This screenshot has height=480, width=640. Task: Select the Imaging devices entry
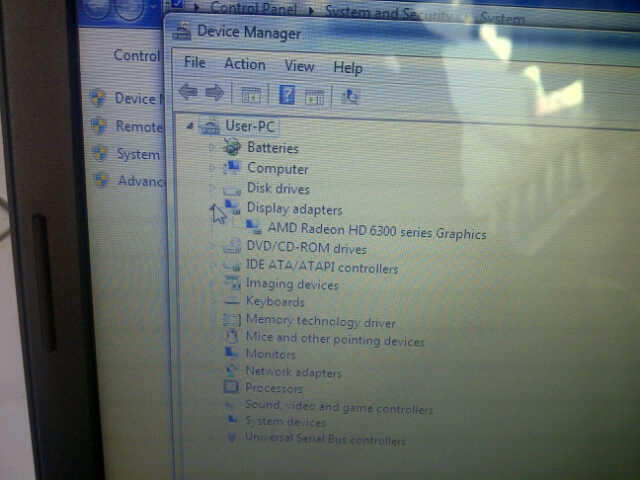click(292, 284)
